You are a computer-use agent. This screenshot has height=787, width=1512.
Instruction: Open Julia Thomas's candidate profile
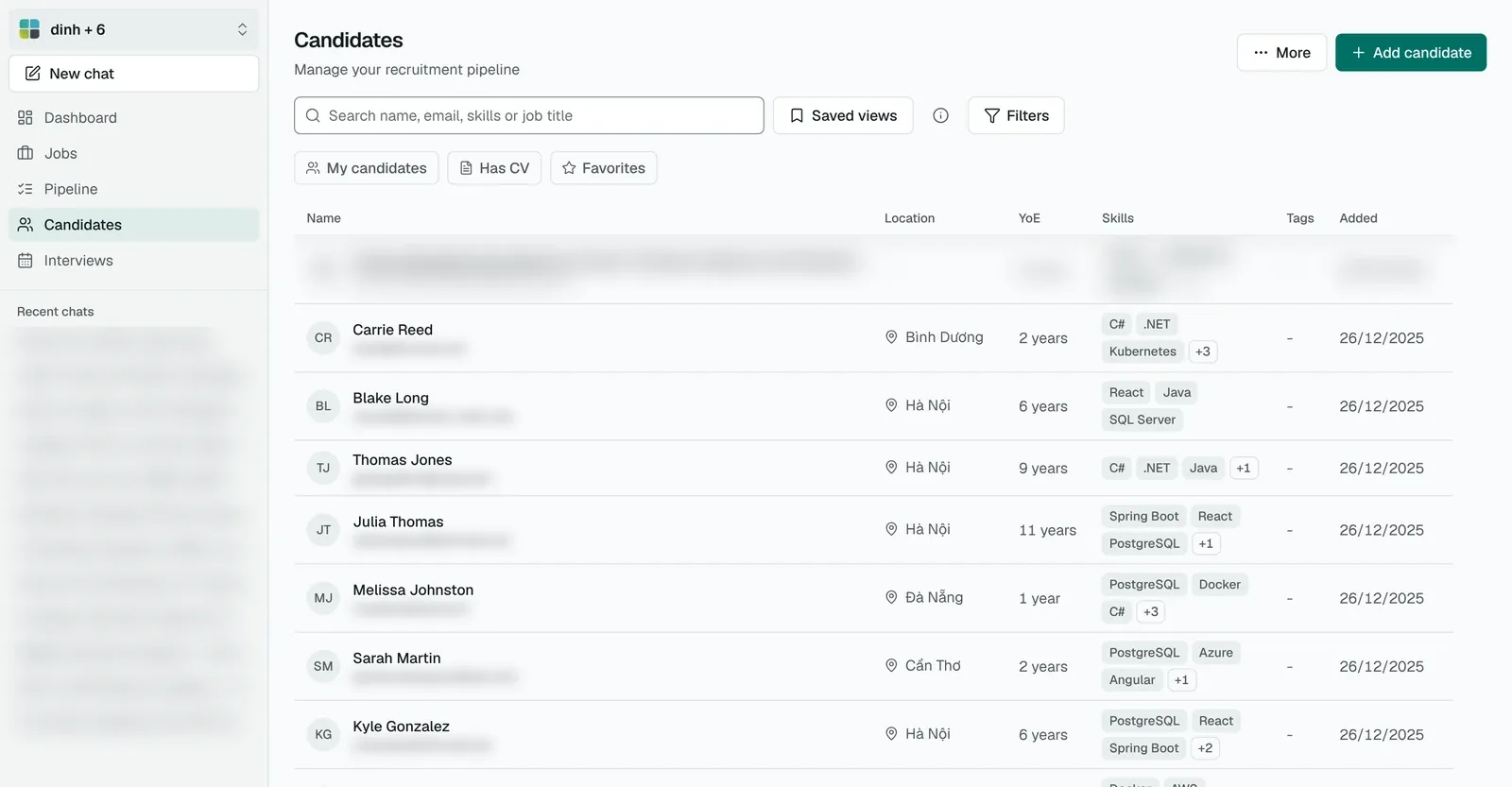click(x=398, y=522)
